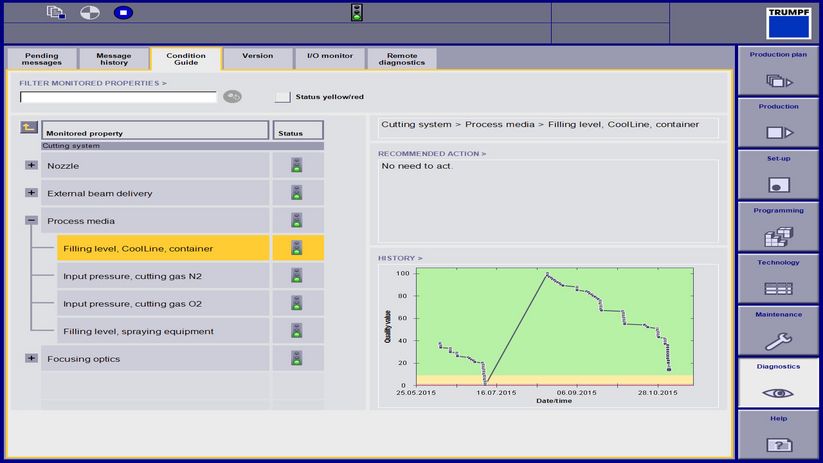The width and height of the screenshot is (823, 463).
Task: Click cutting gas N2 status traffic light
Action: (x=297, y=276)
